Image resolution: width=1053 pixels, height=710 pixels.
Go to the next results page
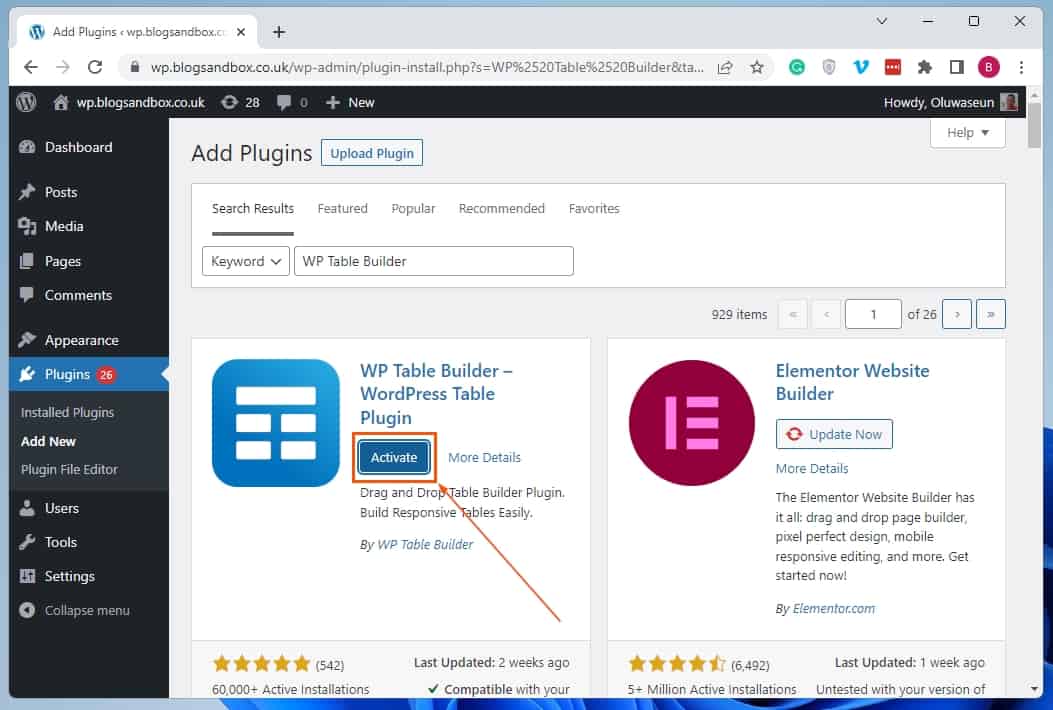(x=957, y=314)
